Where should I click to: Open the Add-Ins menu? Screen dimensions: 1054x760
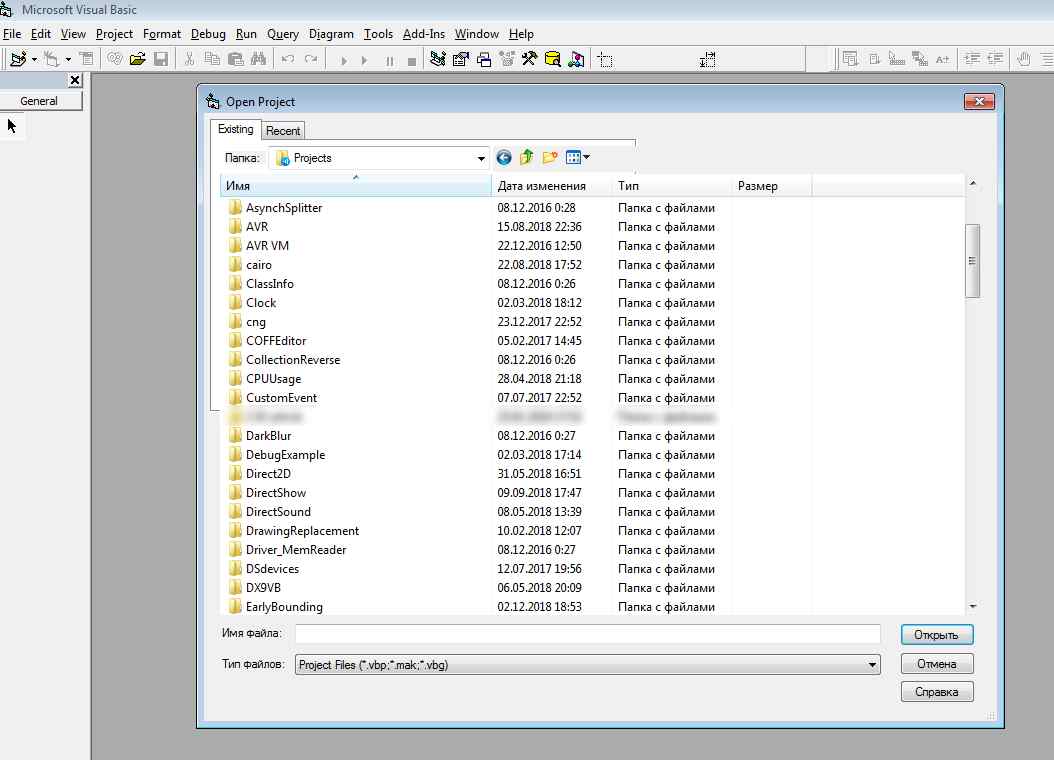423,34
